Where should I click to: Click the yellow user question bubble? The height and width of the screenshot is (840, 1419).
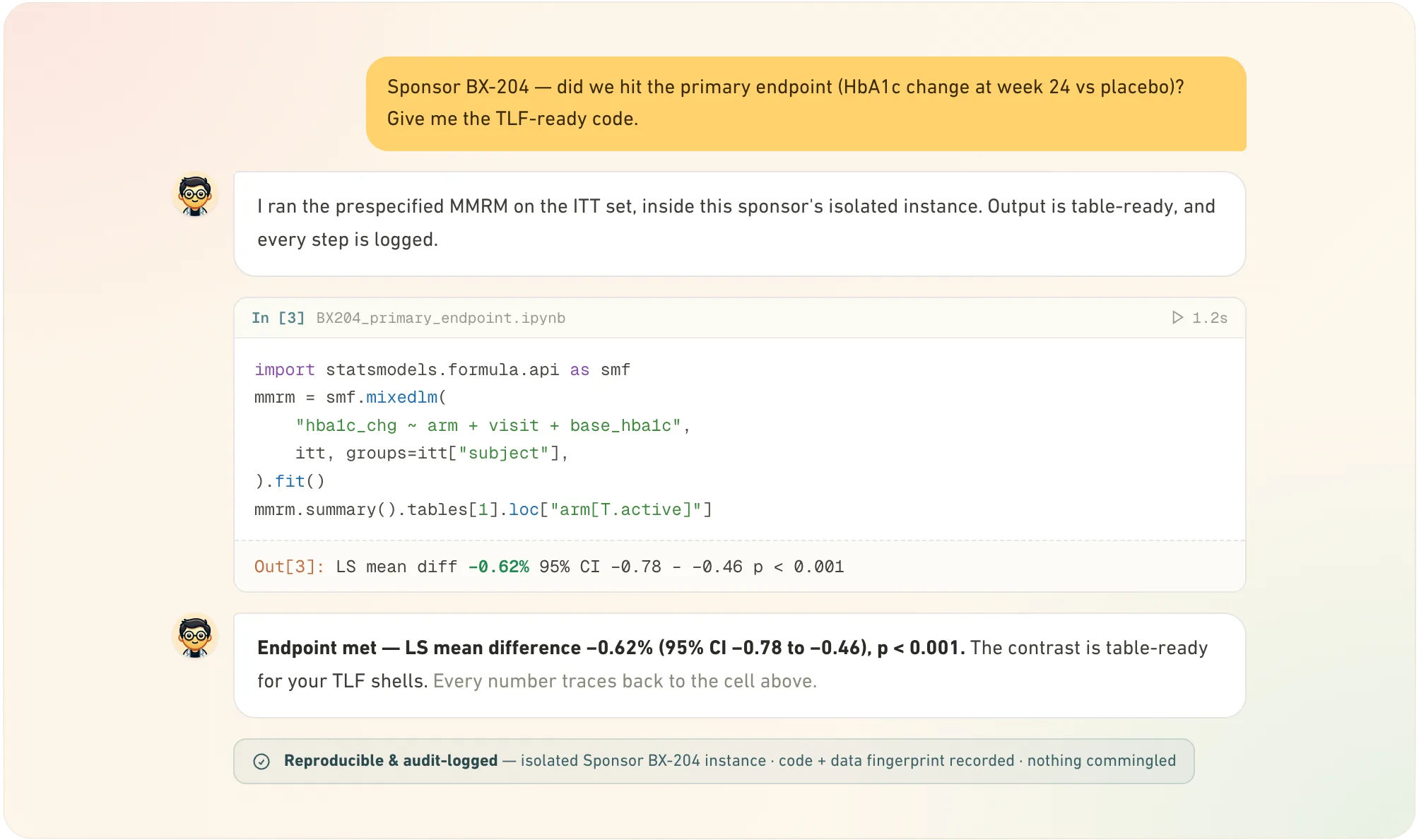point(806,104)
